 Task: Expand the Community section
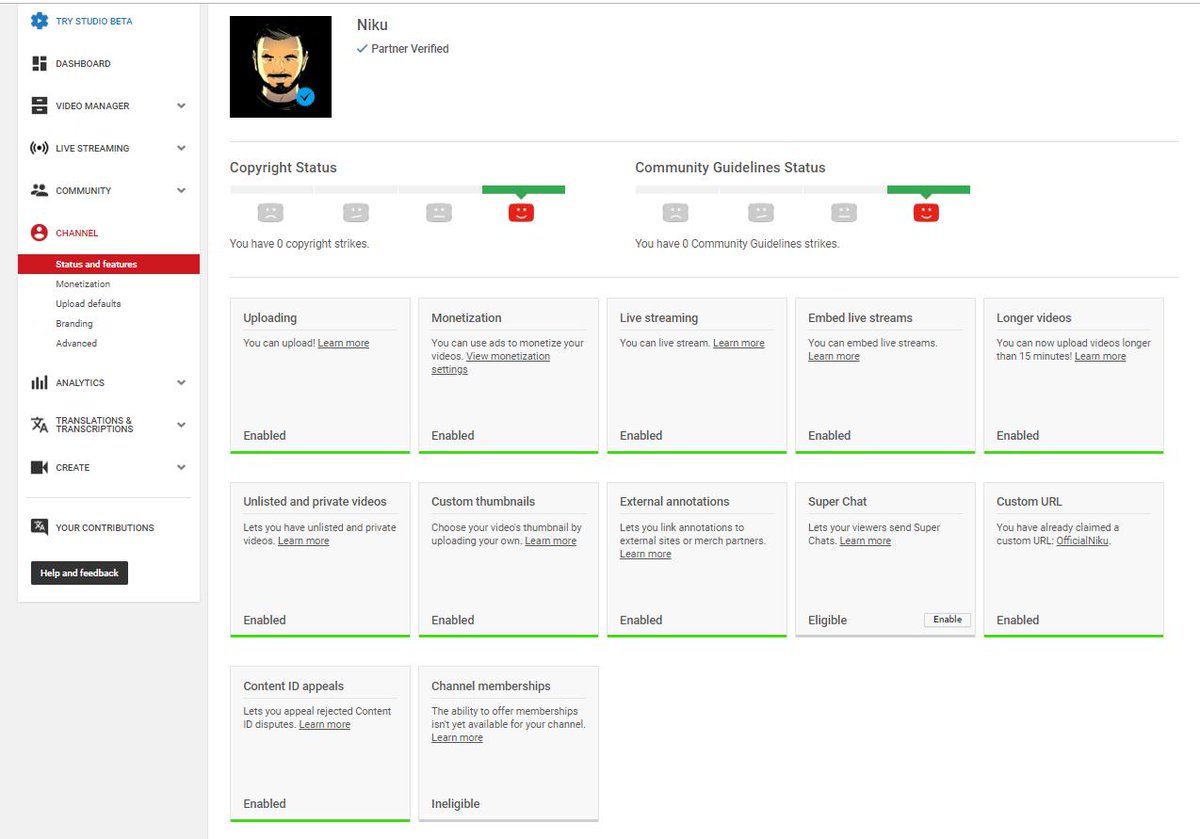(x=181, y=190)
